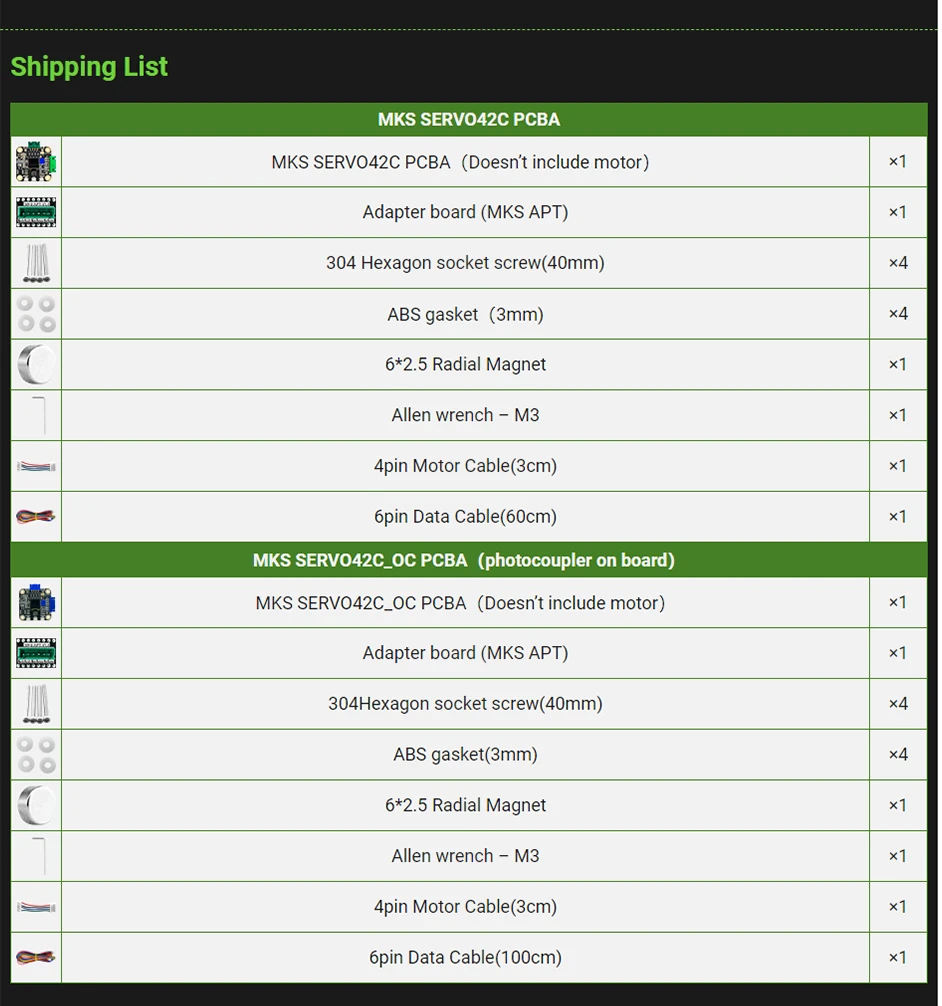This screenshot has width=942, height=1006.
Task: Click the 6pin Data Cable(100cm) text
Action: point(465,958)
